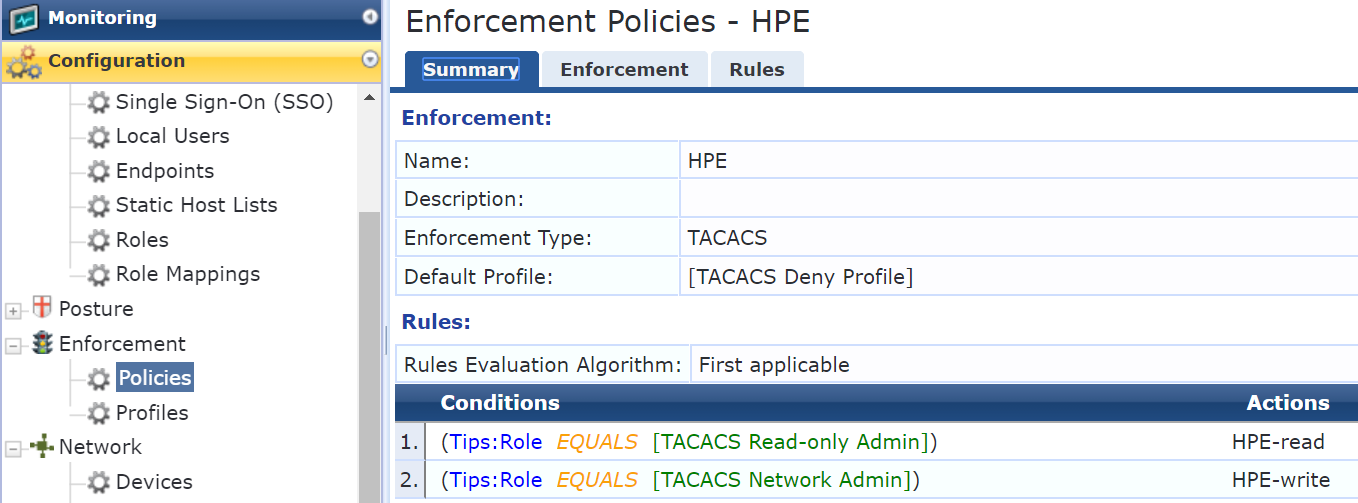This screenshot has width=1358, height=503.
Task: Open the Rules tab
Action: point(757,70)
